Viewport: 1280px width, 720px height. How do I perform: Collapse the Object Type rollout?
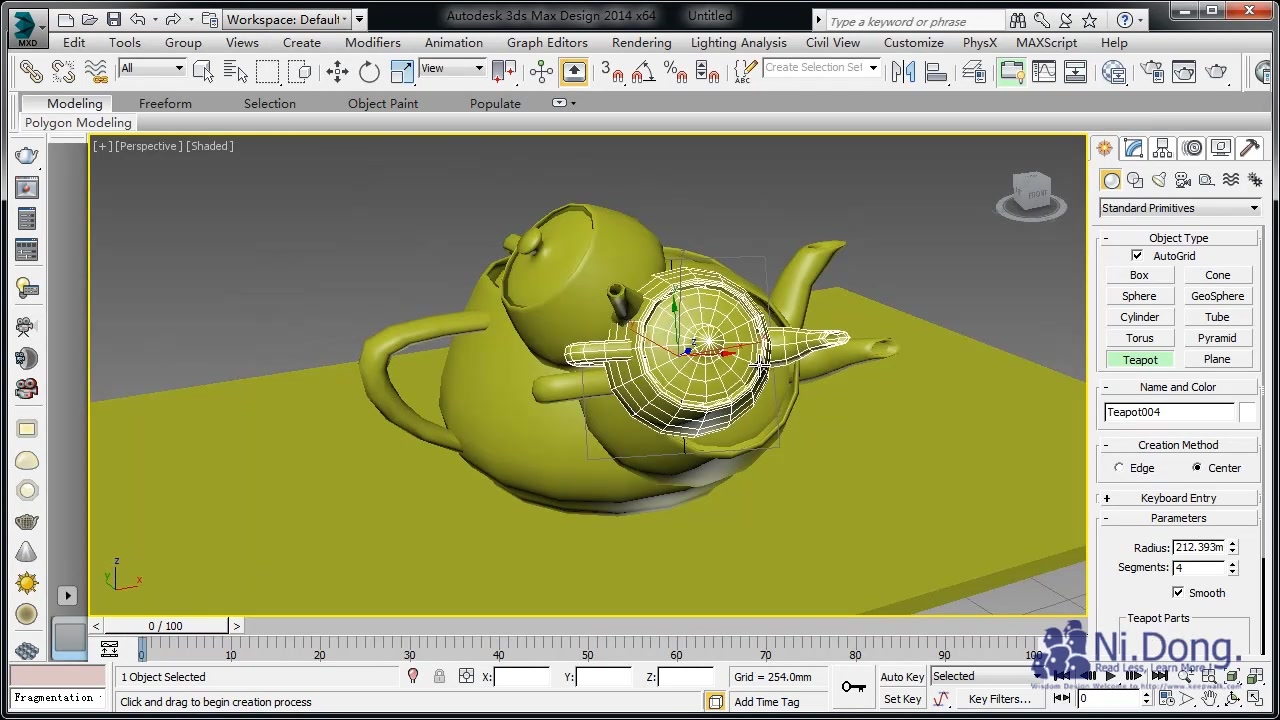point(1178,238)
